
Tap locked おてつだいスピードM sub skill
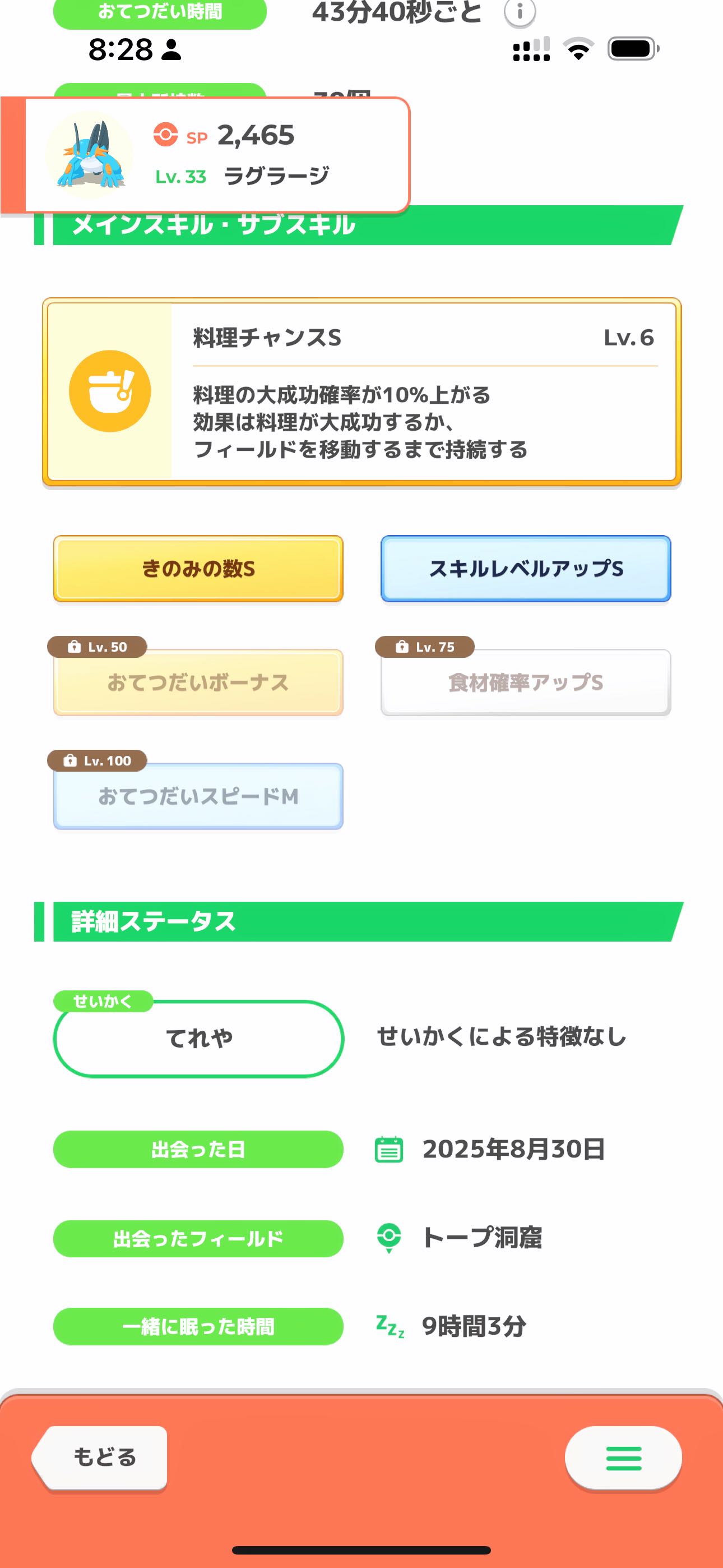pyautogui.click(x=198, y=796)
